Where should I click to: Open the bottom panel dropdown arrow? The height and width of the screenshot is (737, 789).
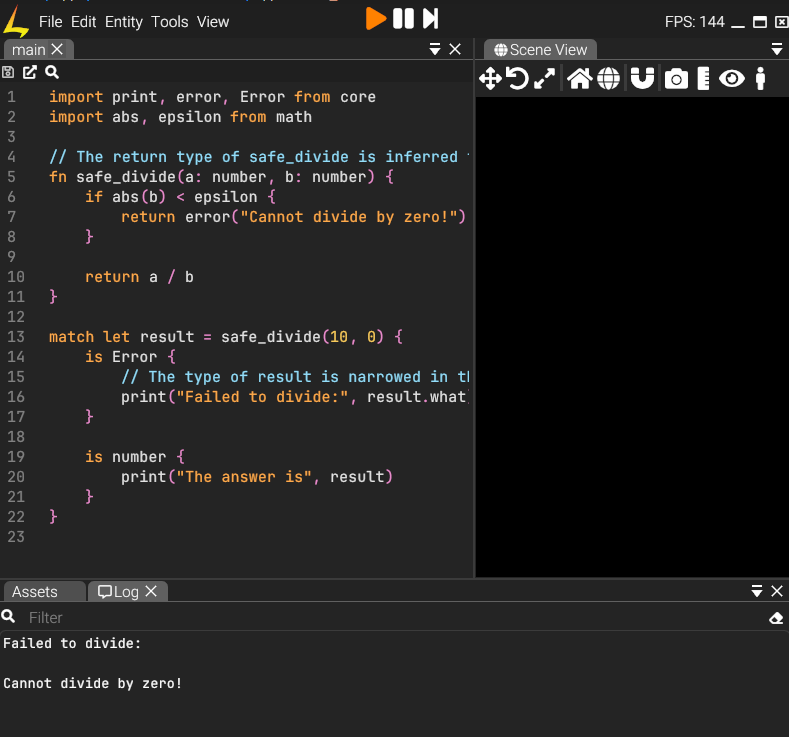[x=757, y=591]
